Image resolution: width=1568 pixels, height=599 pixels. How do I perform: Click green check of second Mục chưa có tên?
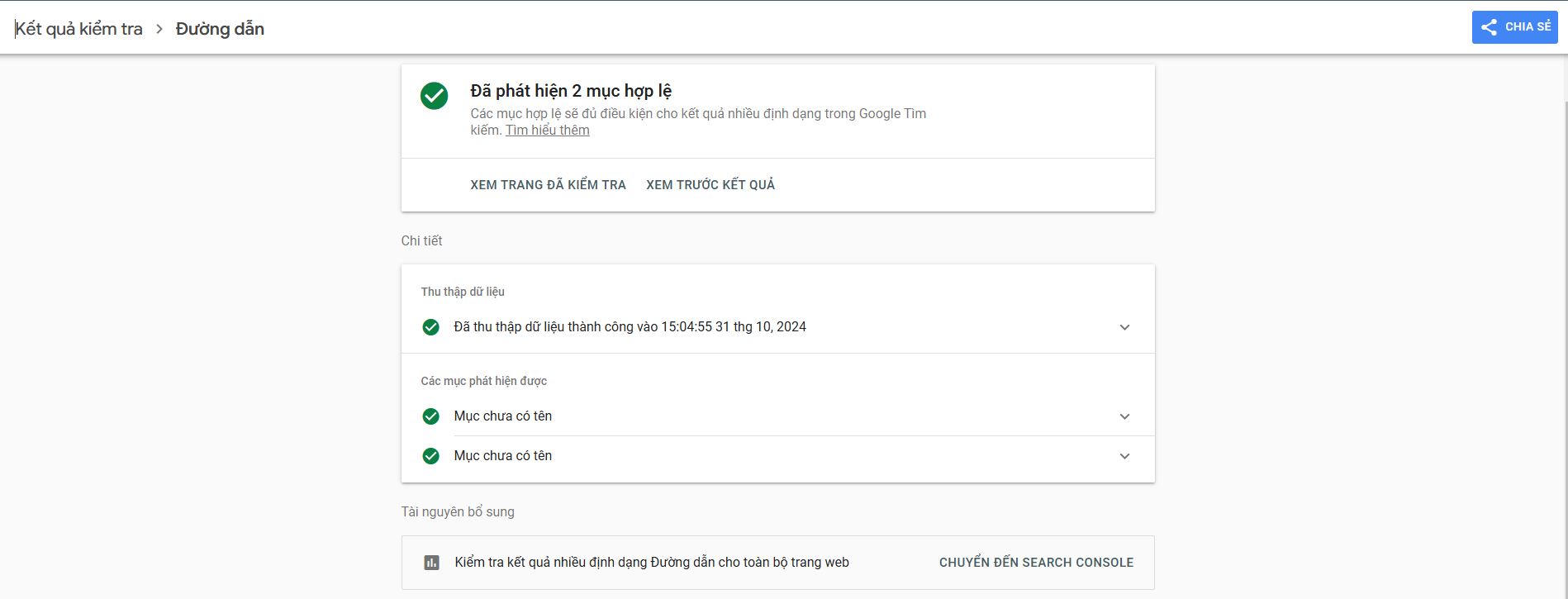click(430, 456)
